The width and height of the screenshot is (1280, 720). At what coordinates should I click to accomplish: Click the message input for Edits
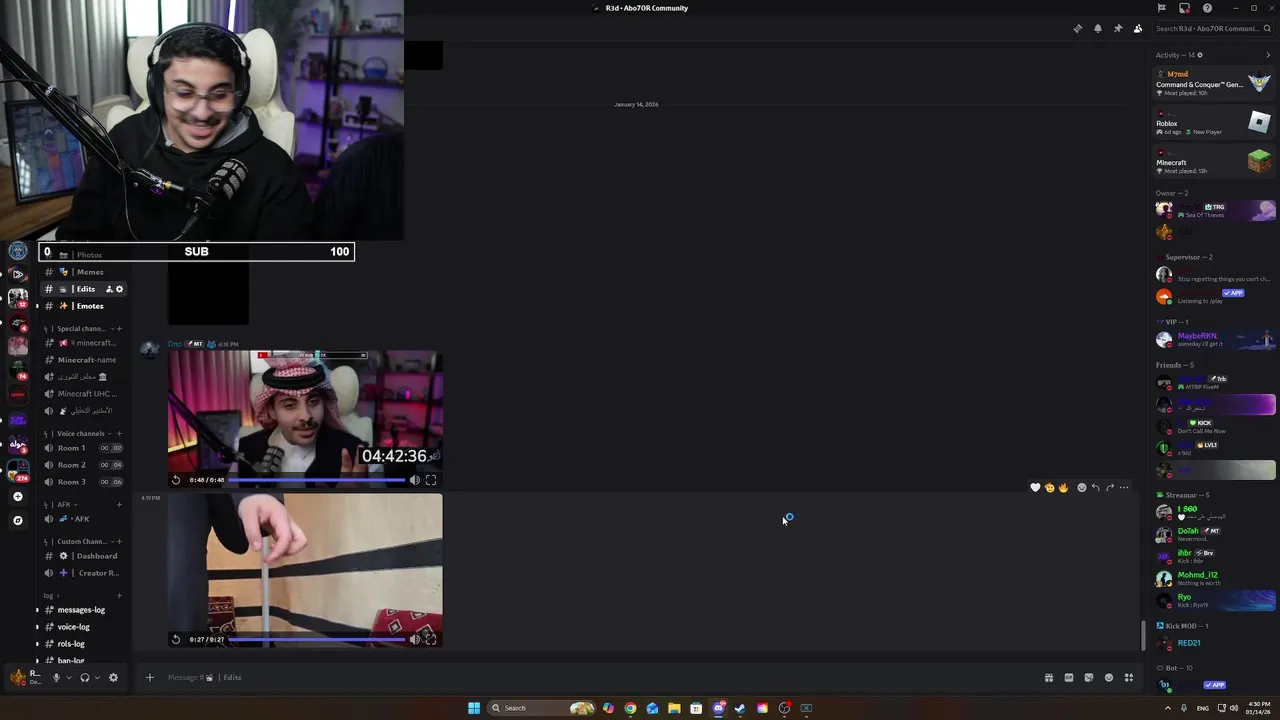coord(600,677)
